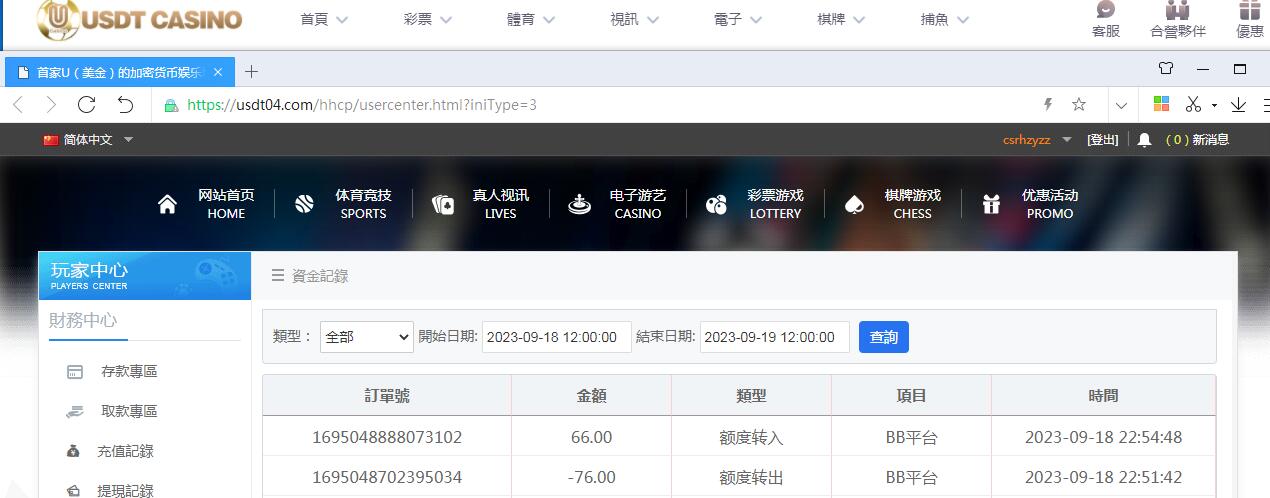Open the 彩票 top menu
The image size is (1270, 498).
(428, 19)
